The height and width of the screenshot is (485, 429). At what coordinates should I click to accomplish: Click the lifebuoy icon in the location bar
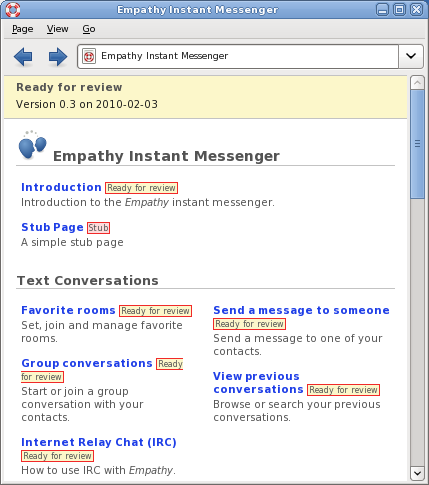click(89, 56)
